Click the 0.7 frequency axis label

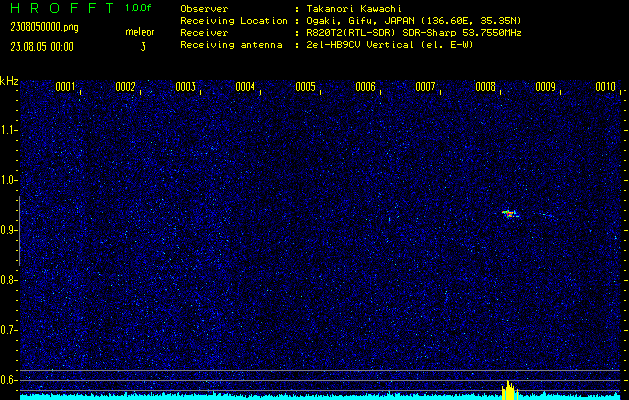pos(8,330)
